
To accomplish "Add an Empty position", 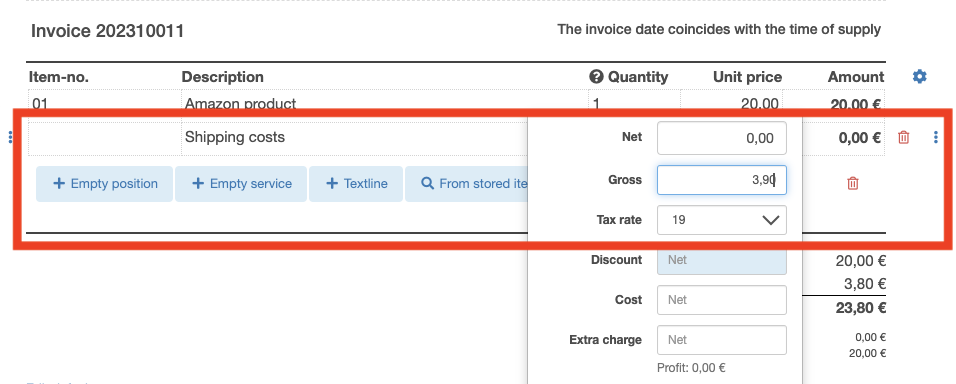I will (105, 183).
